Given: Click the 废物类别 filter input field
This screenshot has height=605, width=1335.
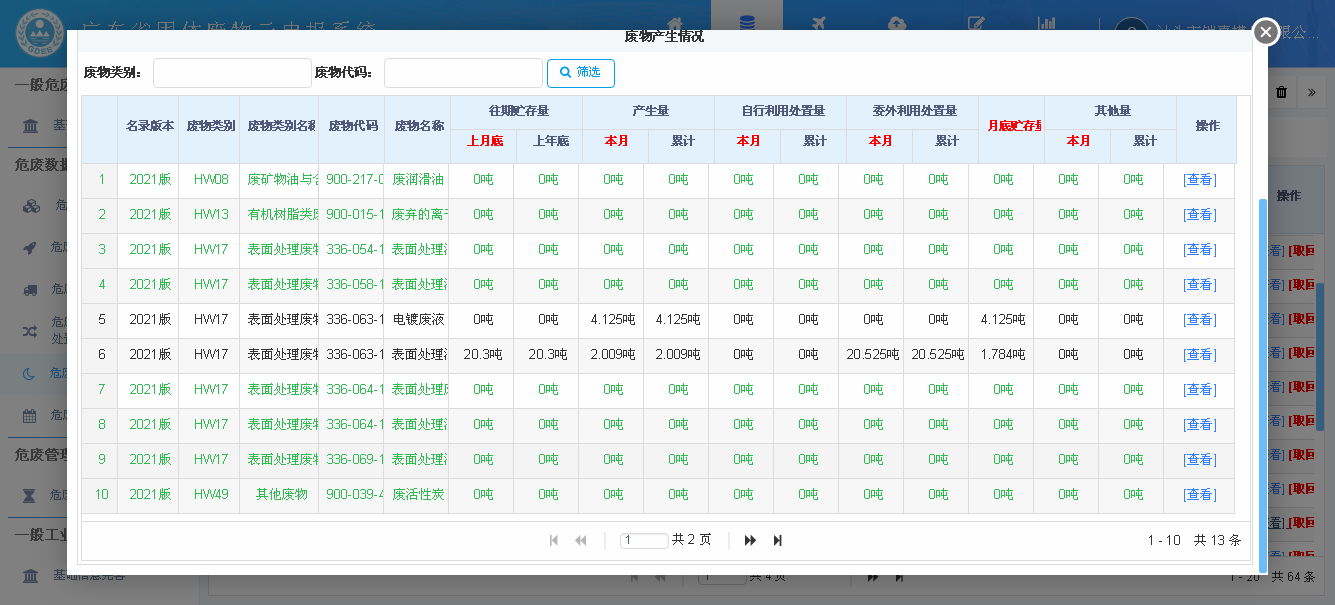Looking at the screenshot, I should click(232, 73).
